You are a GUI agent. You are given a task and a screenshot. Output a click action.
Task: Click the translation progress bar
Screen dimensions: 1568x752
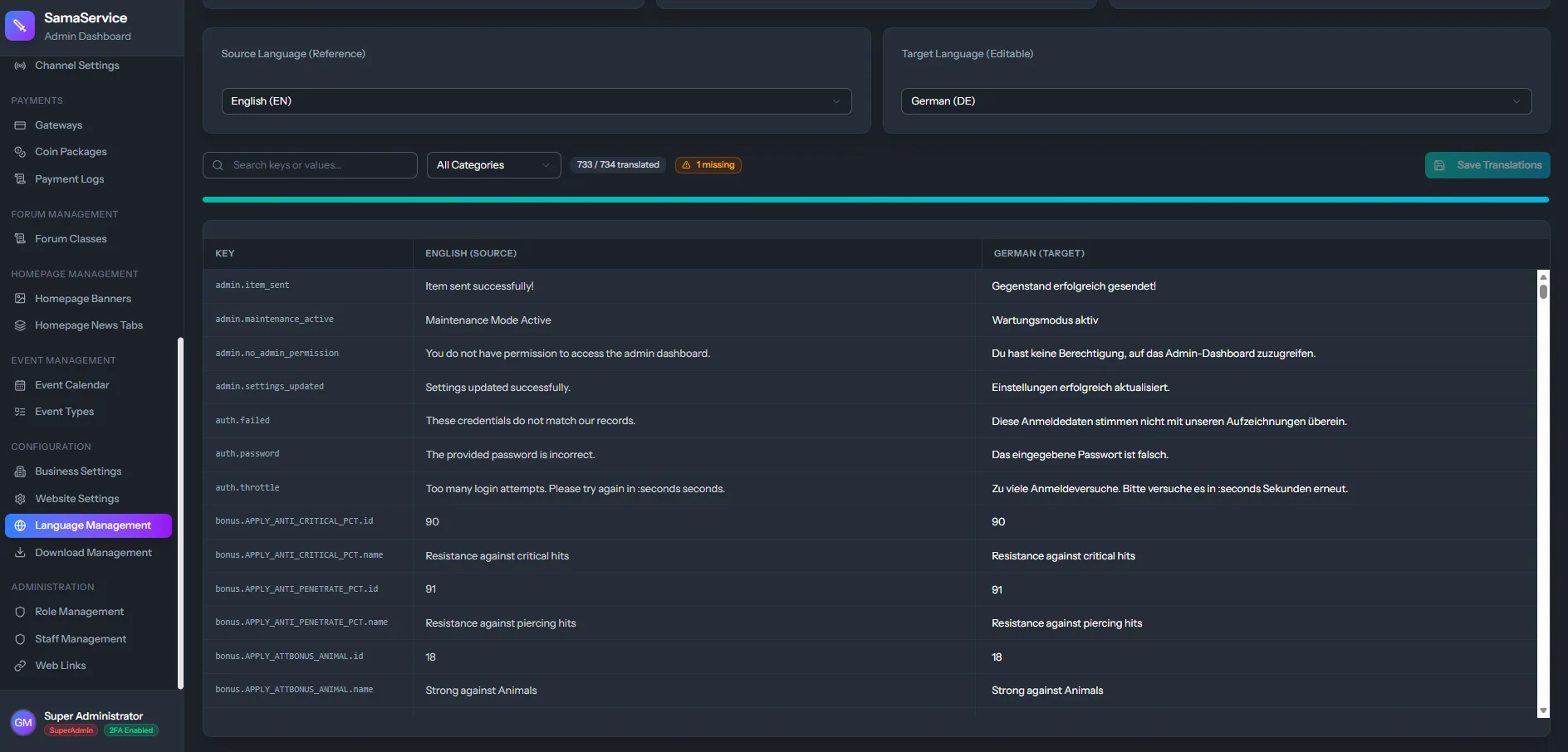click(875, 200)
